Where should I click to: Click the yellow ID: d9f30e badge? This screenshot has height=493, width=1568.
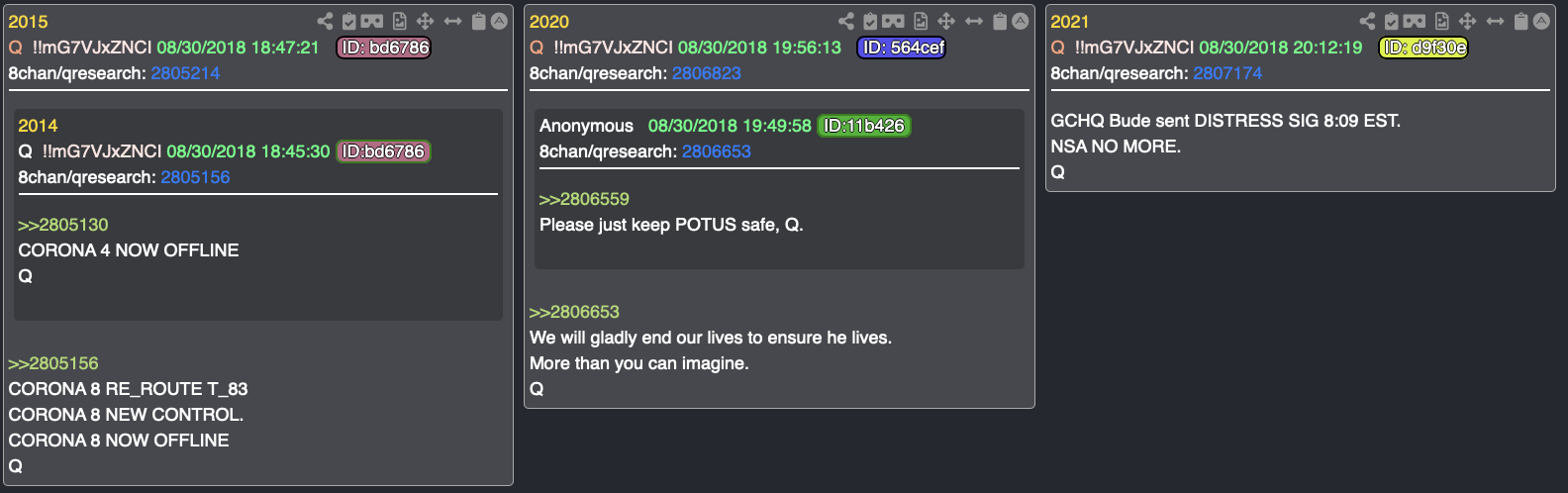[x=1423, y=48]
